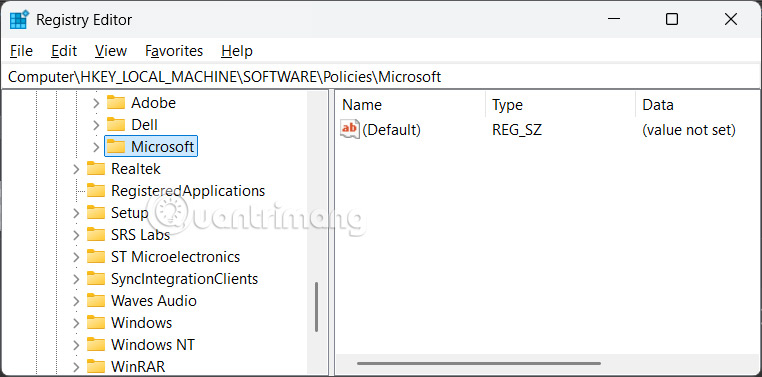Expand the SyncIntegrationClients key
762x377 pixels.
pyautogui.click(x=76, y=279)
